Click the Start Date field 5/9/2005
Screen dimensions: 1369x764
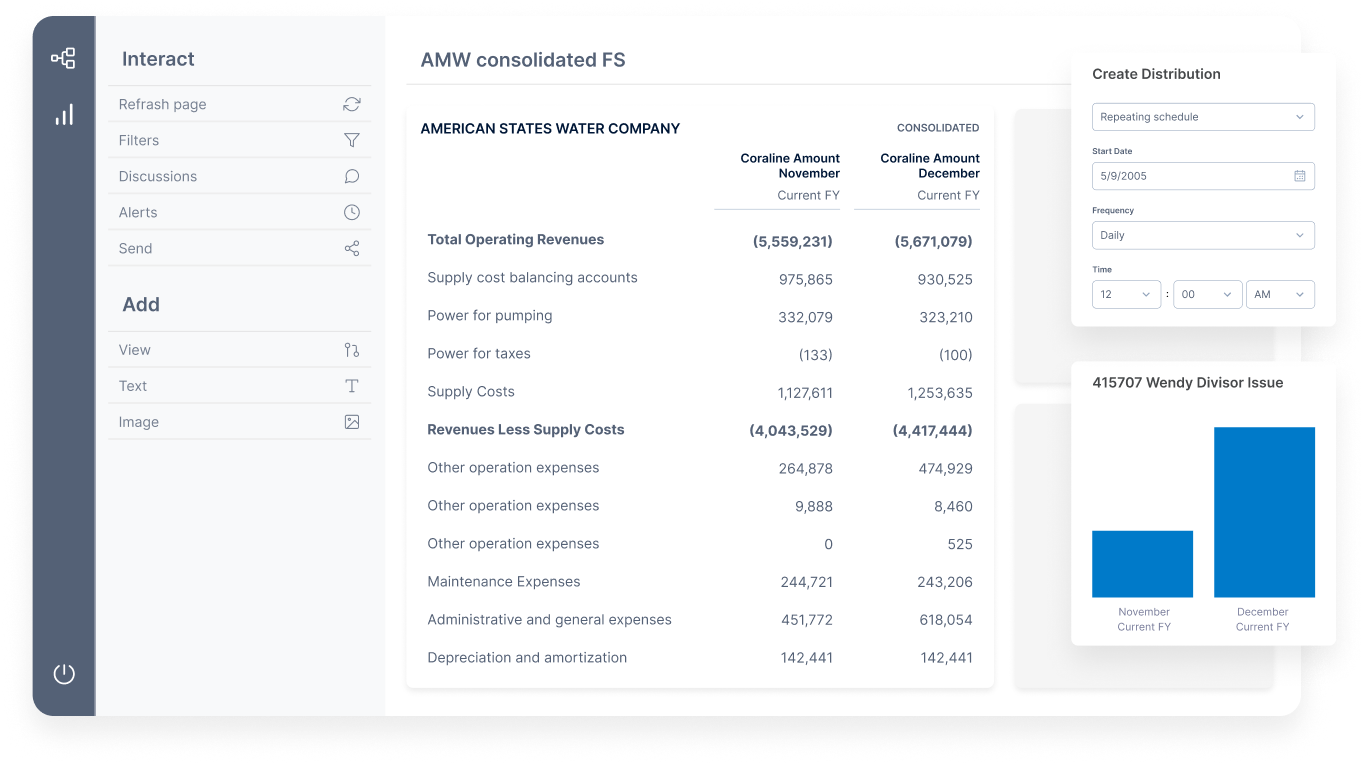coord(1190,176)
